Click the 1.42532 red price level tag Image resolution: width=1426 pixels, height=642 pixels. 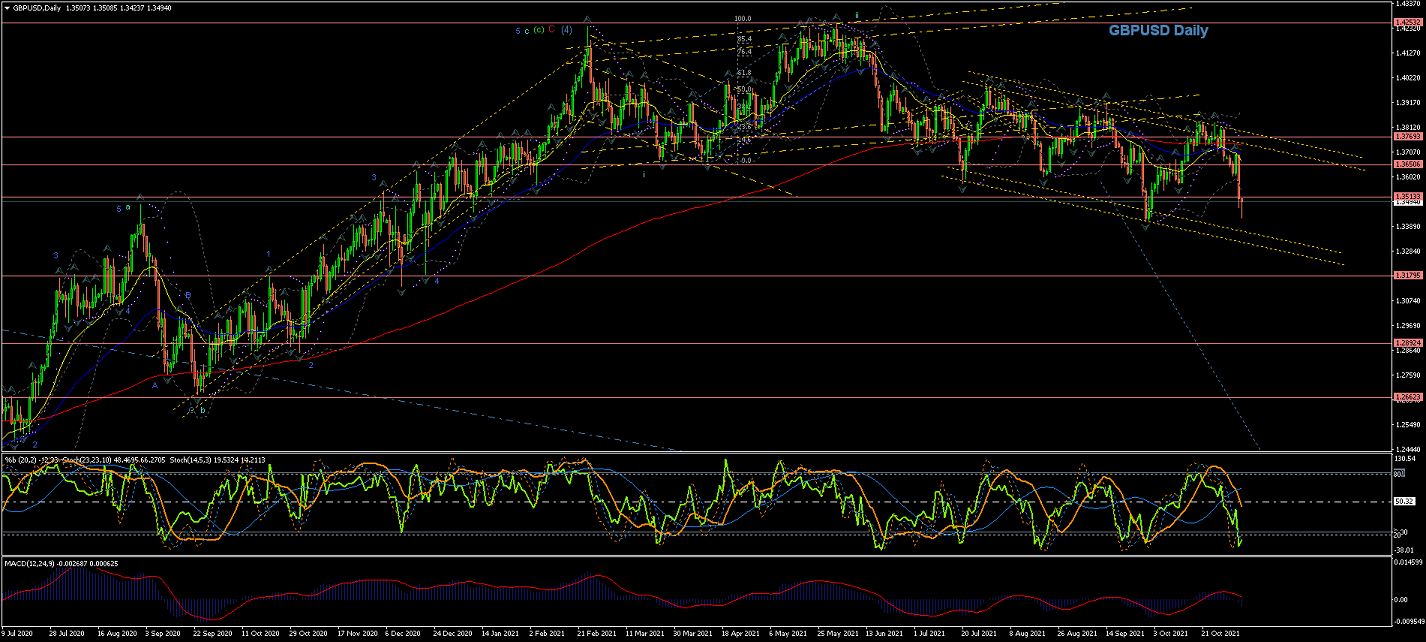pyautogui.click(x=1408, y=22)
